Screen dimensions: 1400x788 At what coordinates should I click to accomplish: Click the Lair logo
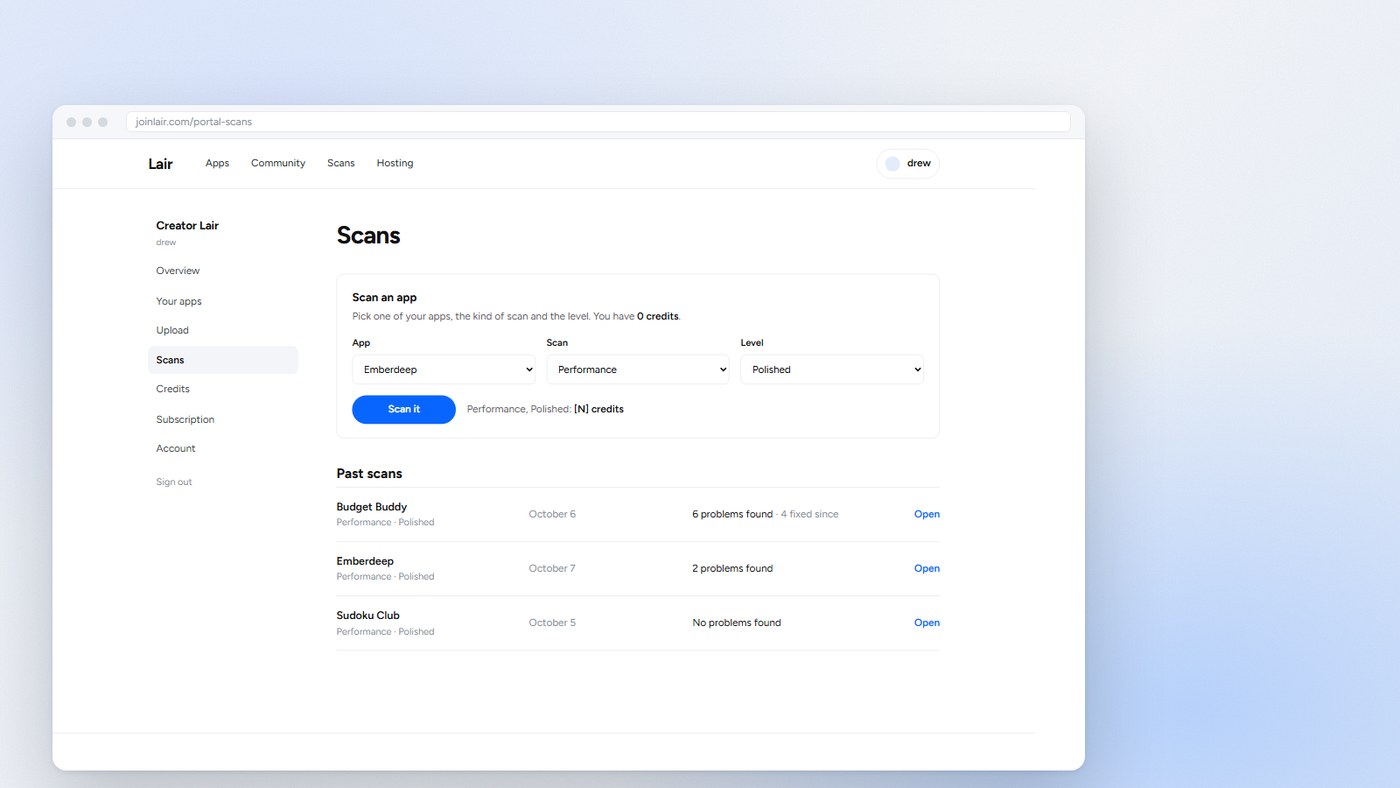(x=160, y=164)
